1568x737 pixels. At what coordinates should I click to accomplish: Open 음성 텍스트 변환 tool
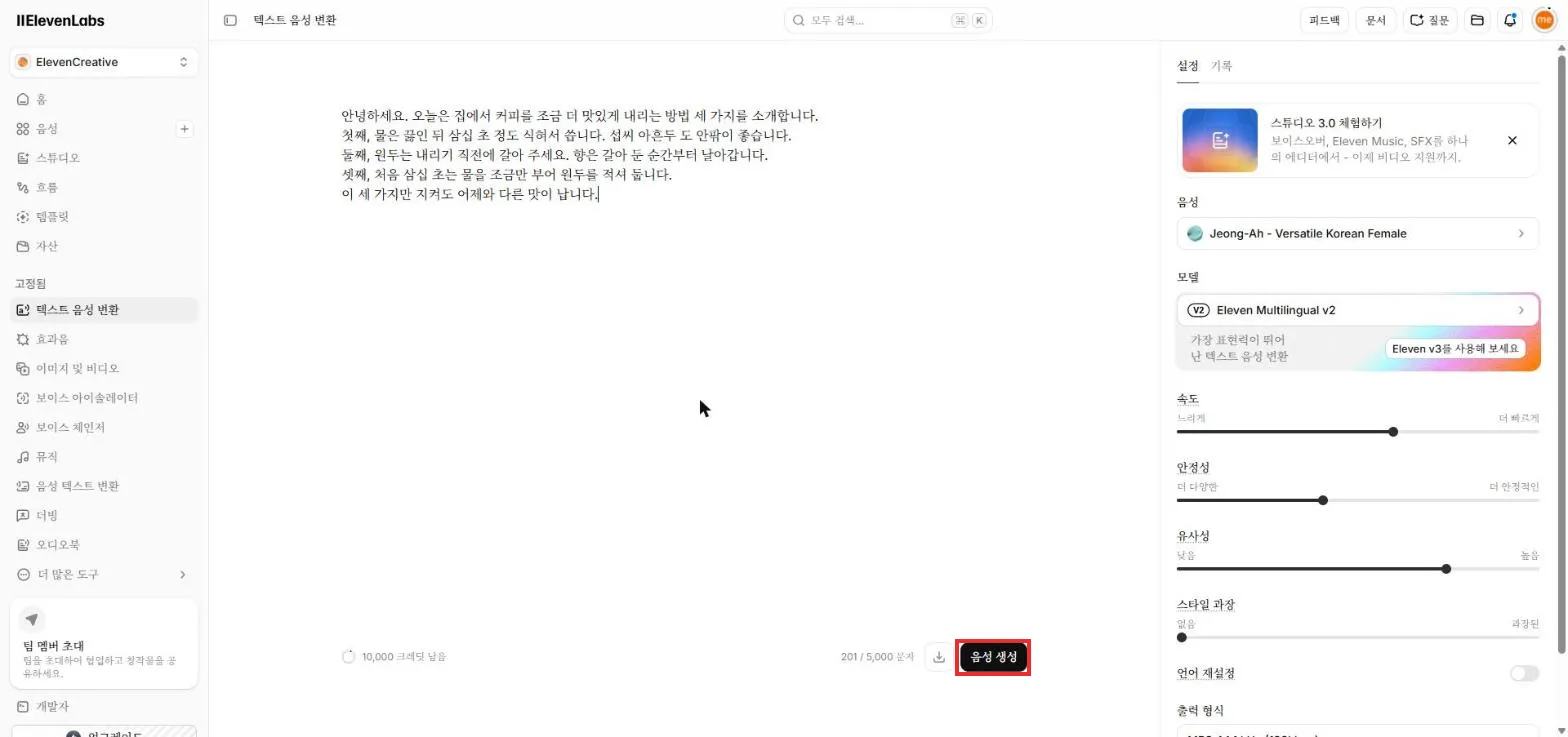coord(104,486)
